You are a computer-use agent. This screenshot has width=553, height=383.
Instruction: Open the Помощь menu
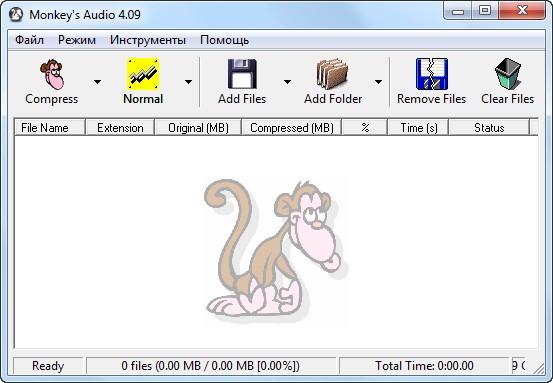tap(224, 40)
